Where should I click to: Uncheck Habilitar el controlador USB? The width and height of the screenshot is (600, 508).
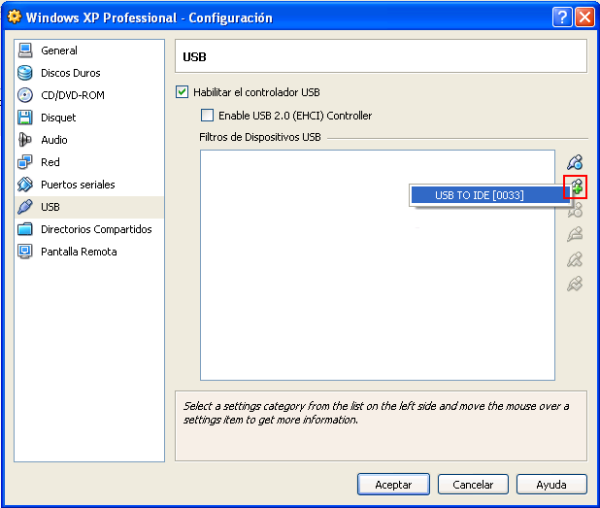click(x=182, y=92)
